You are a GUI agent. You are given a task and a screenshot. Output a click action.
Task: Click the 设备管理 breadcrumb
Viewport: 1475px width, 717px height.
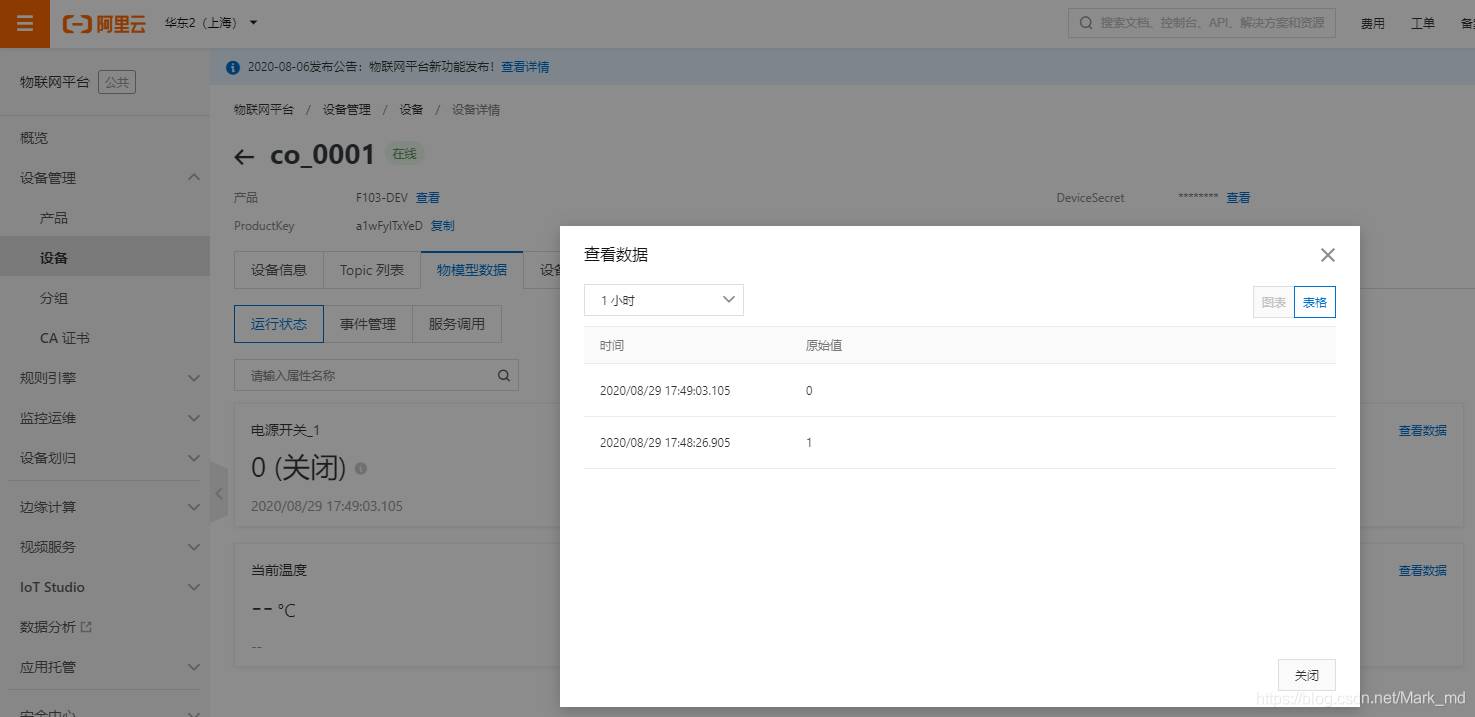click(346, 110)
